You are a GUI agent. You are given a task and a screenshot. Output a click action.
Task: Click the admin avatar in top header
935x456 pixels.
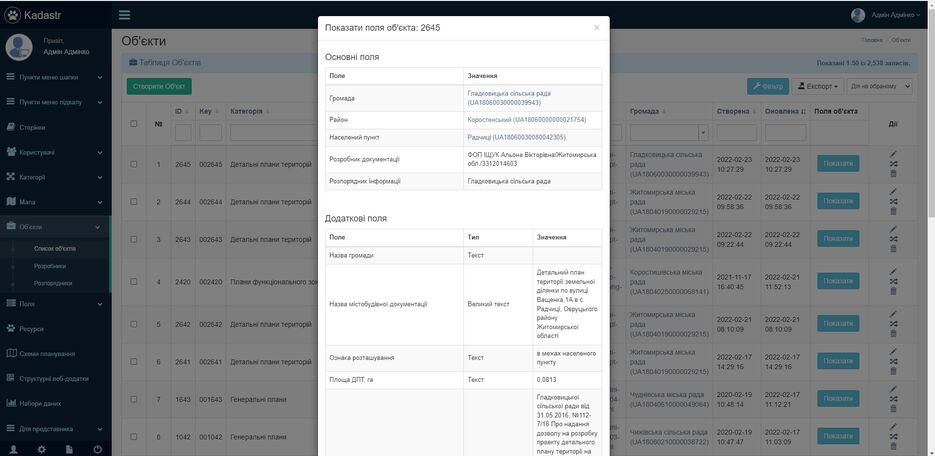(x=858, y=15)
